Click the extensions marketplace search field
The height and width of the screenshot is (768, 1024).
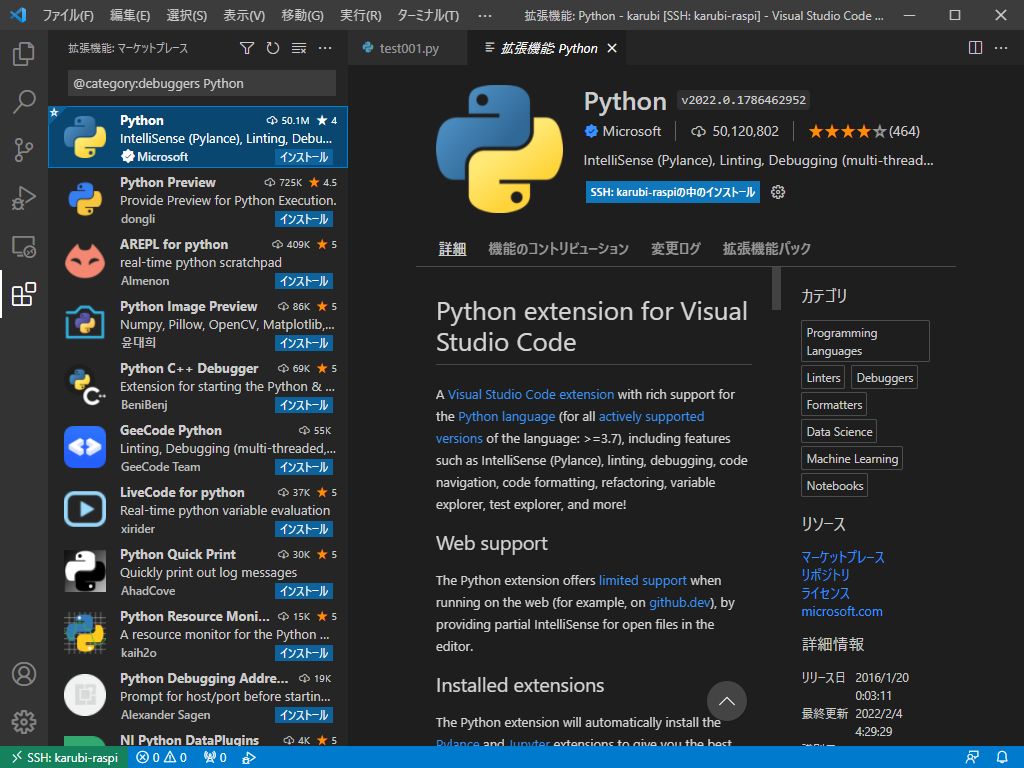click(200, 83)
